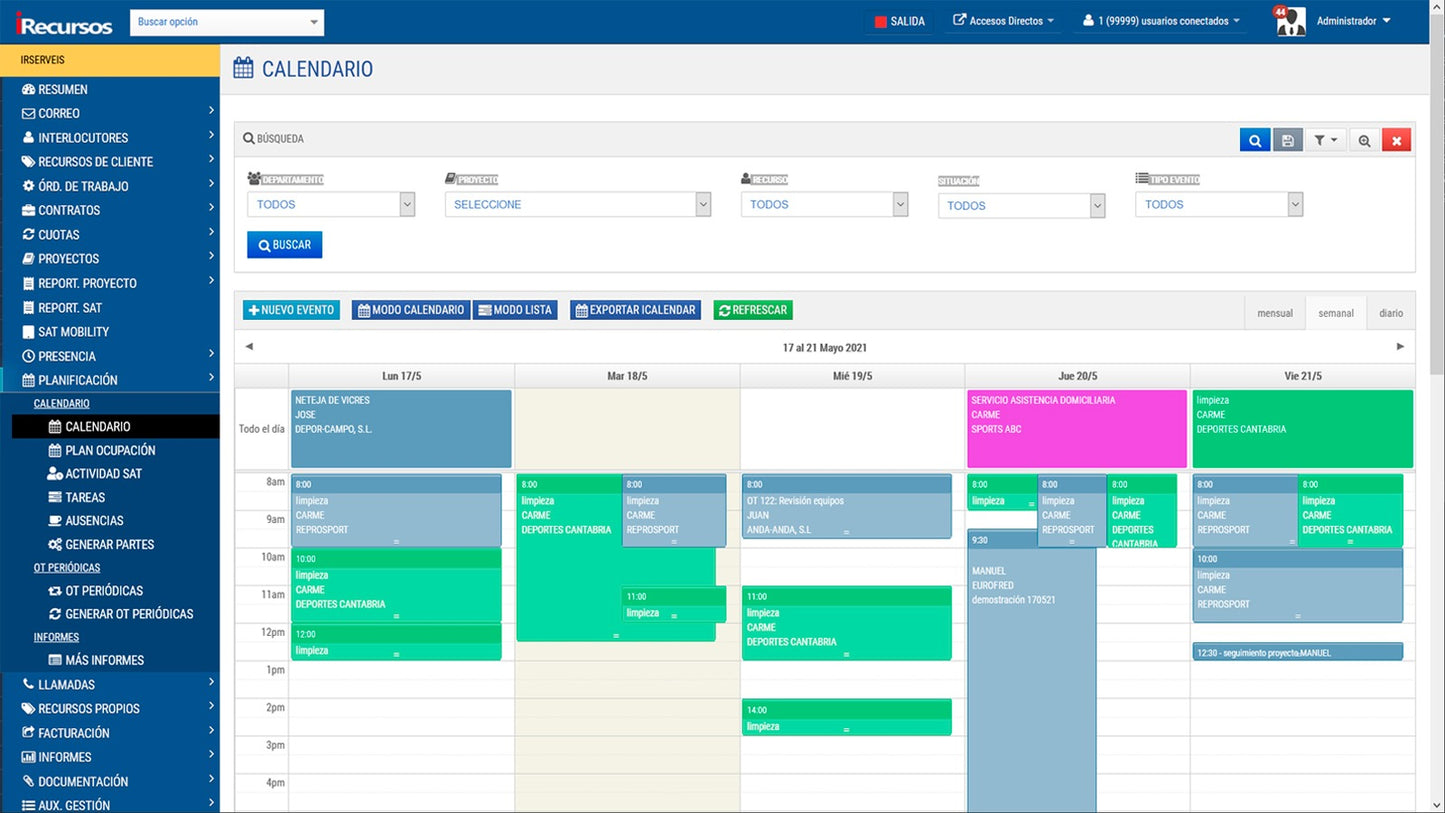
Task: Switch to Modo Calendario view
Action: 411,310
